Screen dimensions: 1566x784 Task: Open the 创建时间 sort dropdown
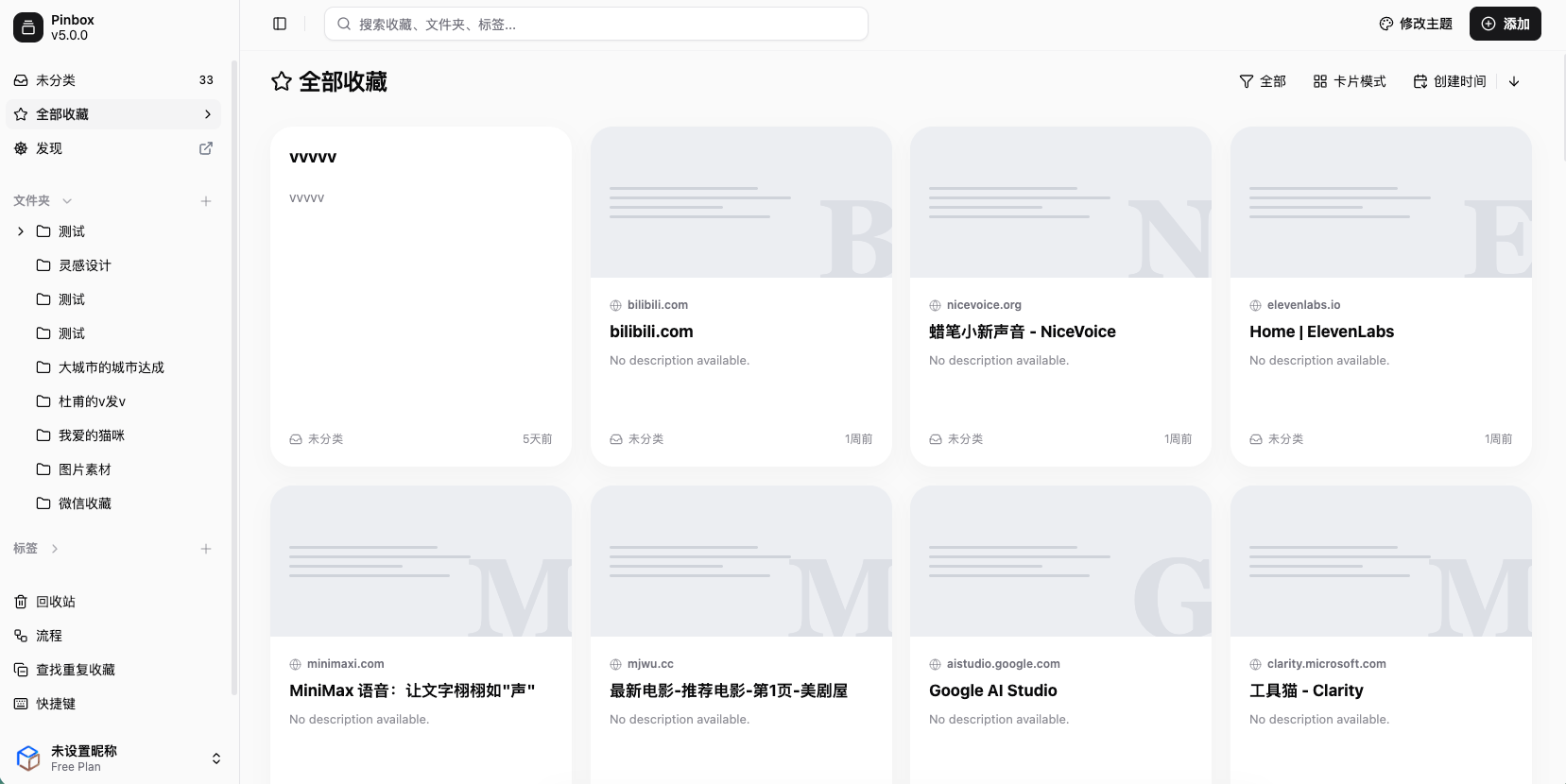1450,81
